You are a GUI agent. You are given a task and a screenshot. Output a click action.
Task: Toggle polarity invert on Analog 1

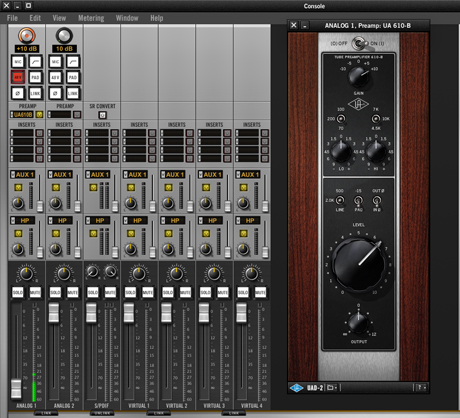(x=18, y=93)
